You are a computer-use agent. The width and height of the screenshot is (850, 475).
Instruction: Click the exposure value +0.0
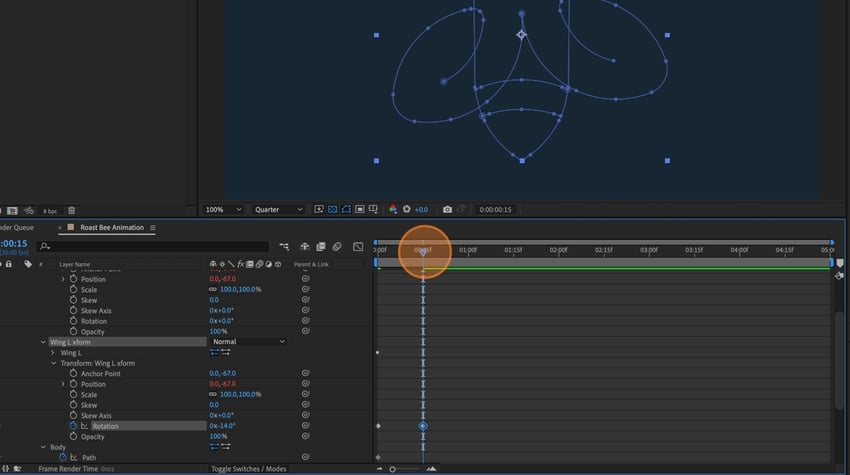421,209
